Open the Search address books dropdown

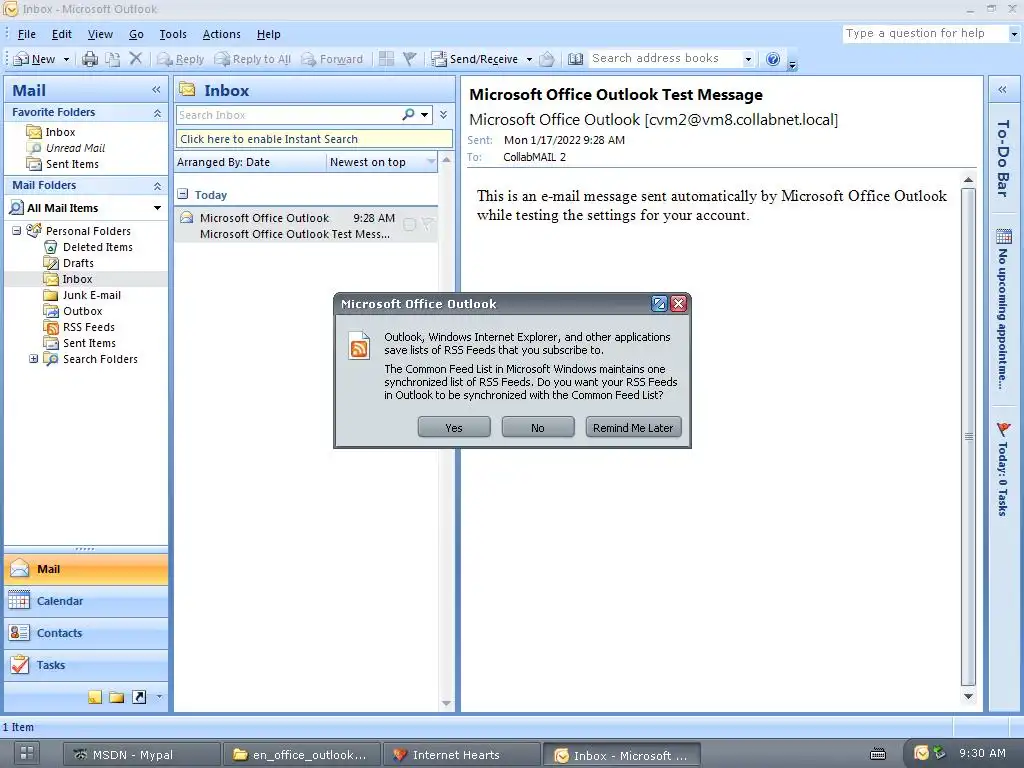coord(748,59)
